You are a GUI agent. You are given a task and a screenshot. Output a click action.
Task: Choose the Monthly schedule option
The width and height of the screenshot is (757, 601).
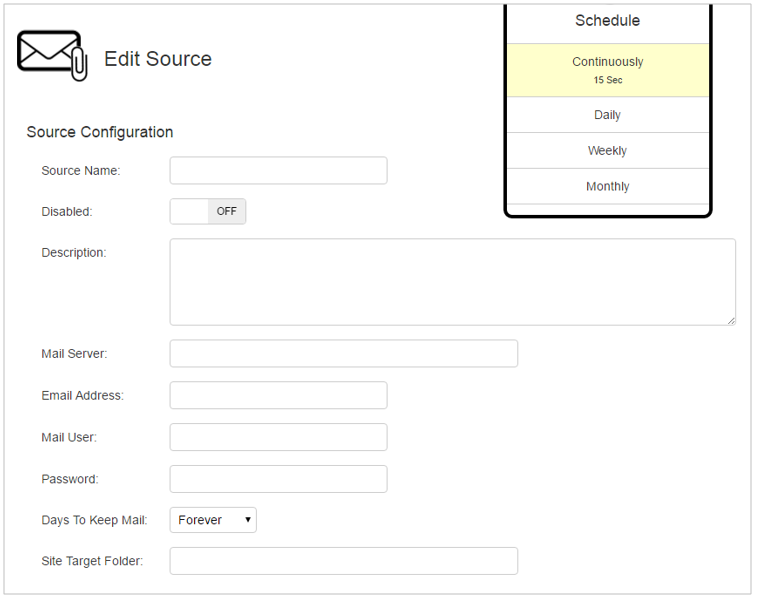[607, 186]
